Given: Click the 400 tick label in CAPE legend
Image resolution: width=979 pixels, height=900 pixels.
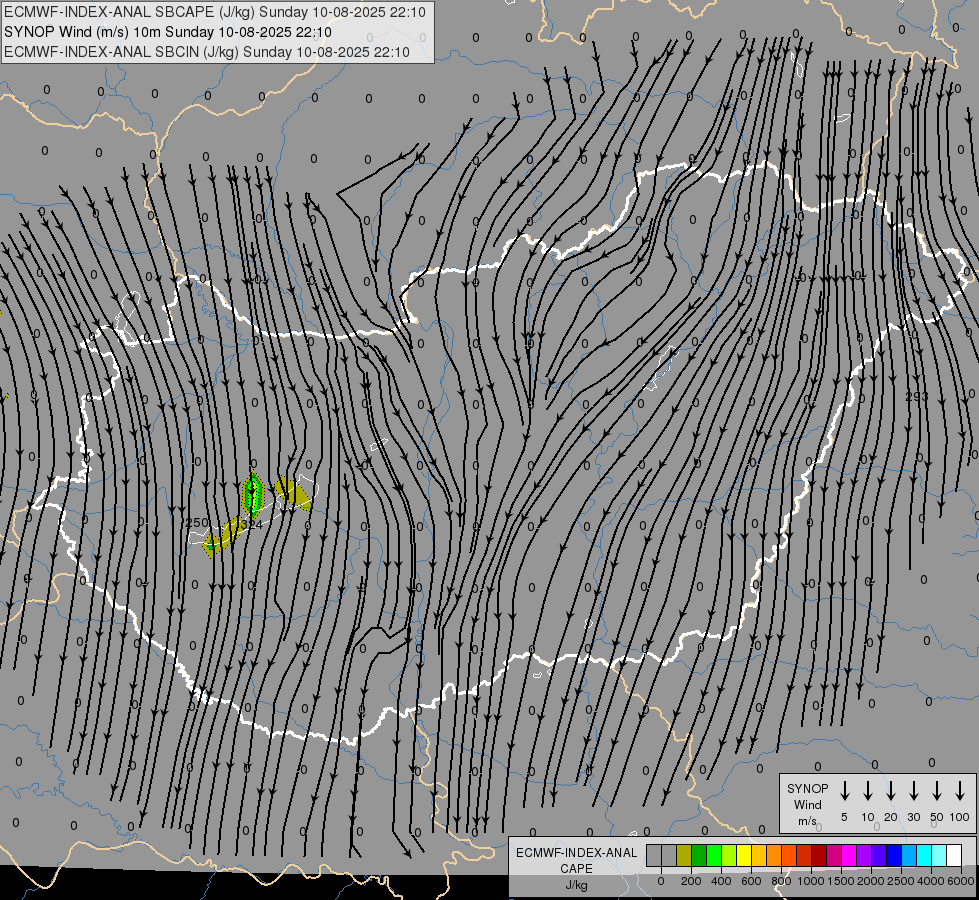Looking at the screenshot, I should point(721,881).
